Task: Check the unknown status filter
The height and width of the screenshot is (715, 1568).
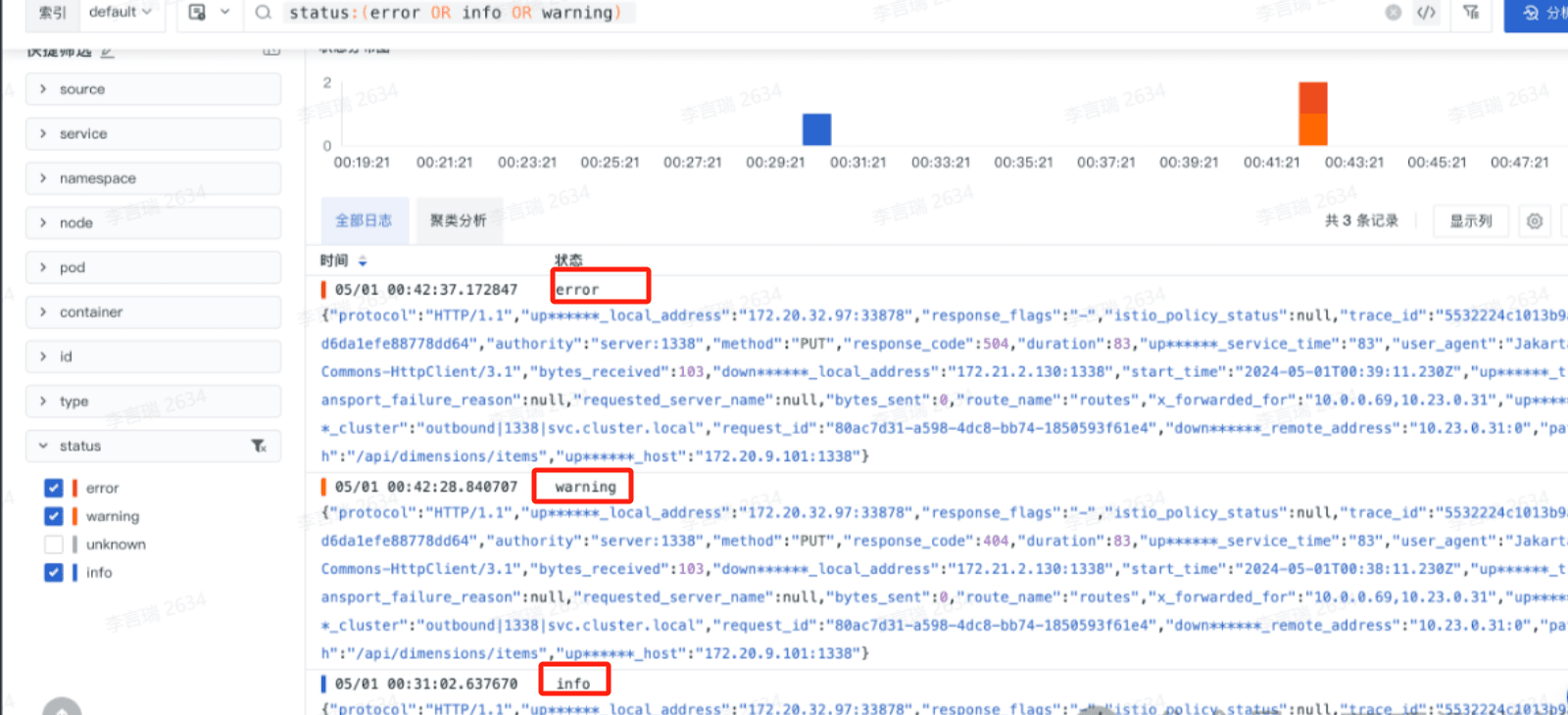Action: tap(54, 545)
